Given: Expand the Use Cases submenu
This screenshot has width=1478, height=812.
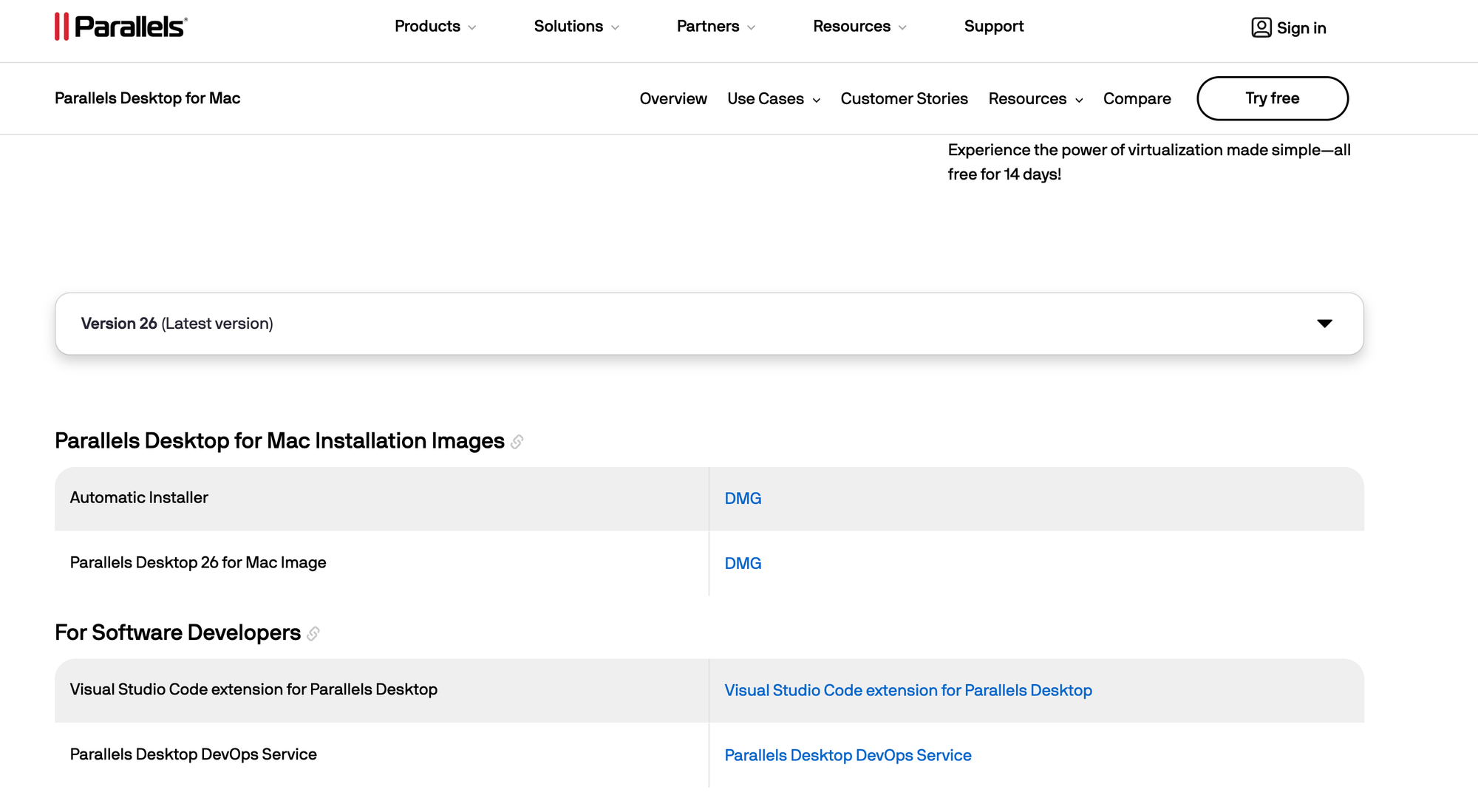Looking at the screenshot, I should pyautogui.click(x=774, y=99).
